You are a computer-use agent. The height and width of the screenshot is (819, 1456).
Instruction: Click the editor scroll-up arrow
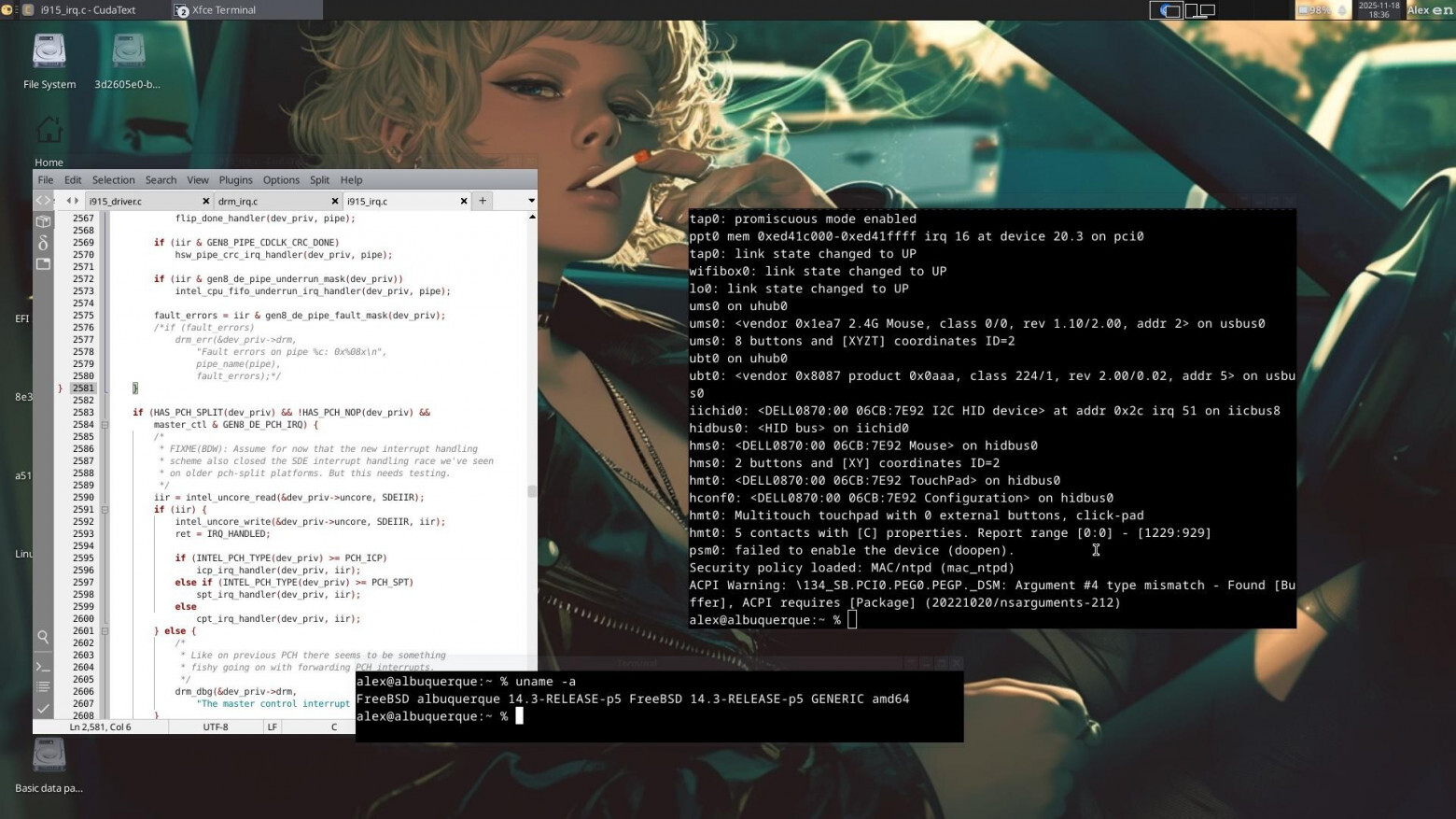532,217
